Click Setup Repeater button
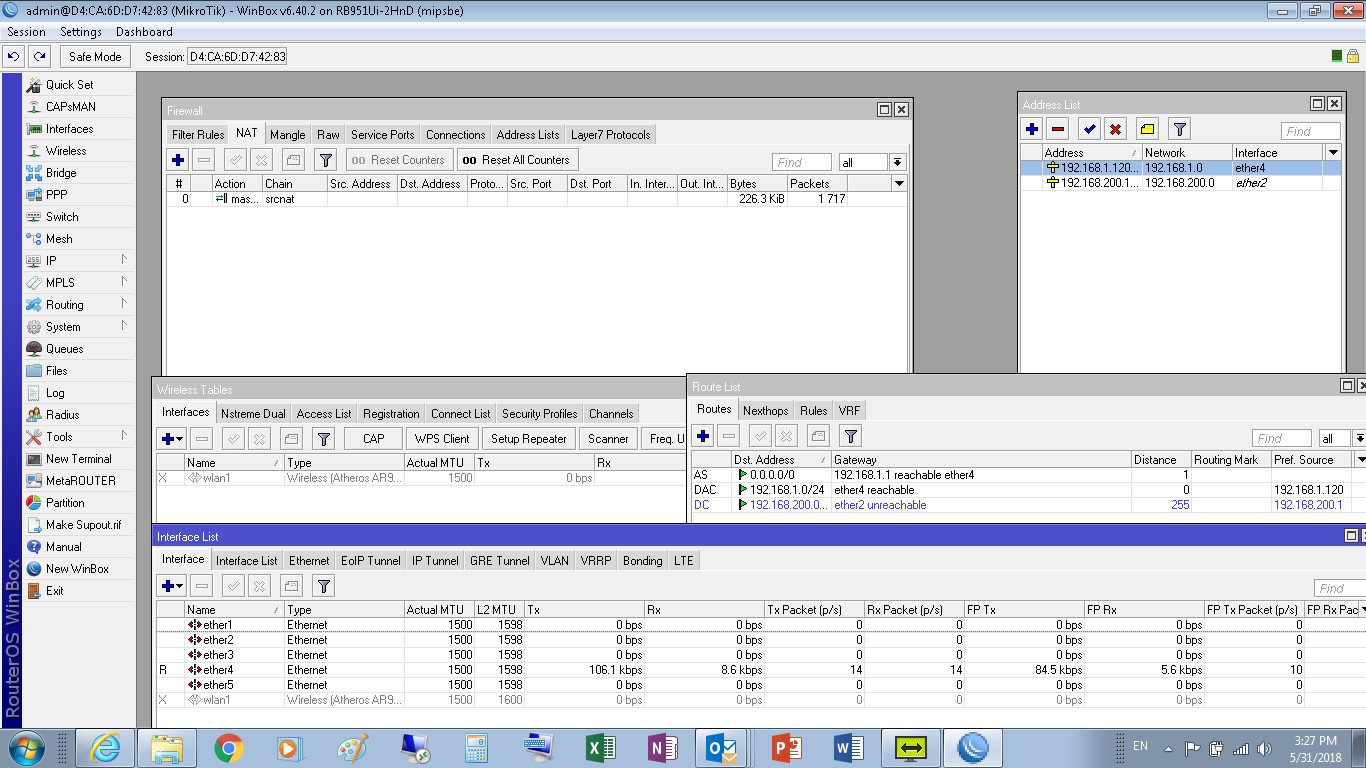 [529, 439]
